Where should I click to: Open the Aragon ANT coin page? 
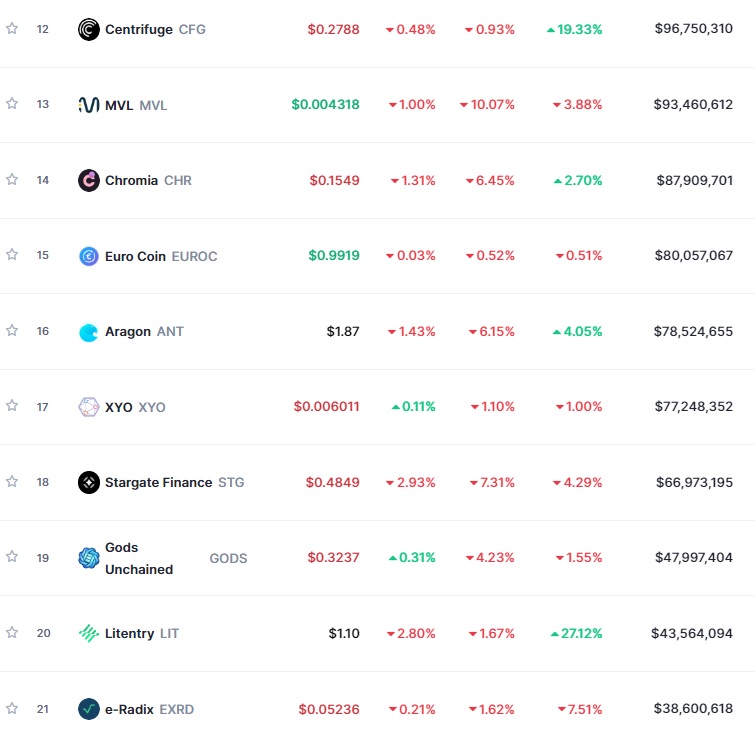(144, 332)
